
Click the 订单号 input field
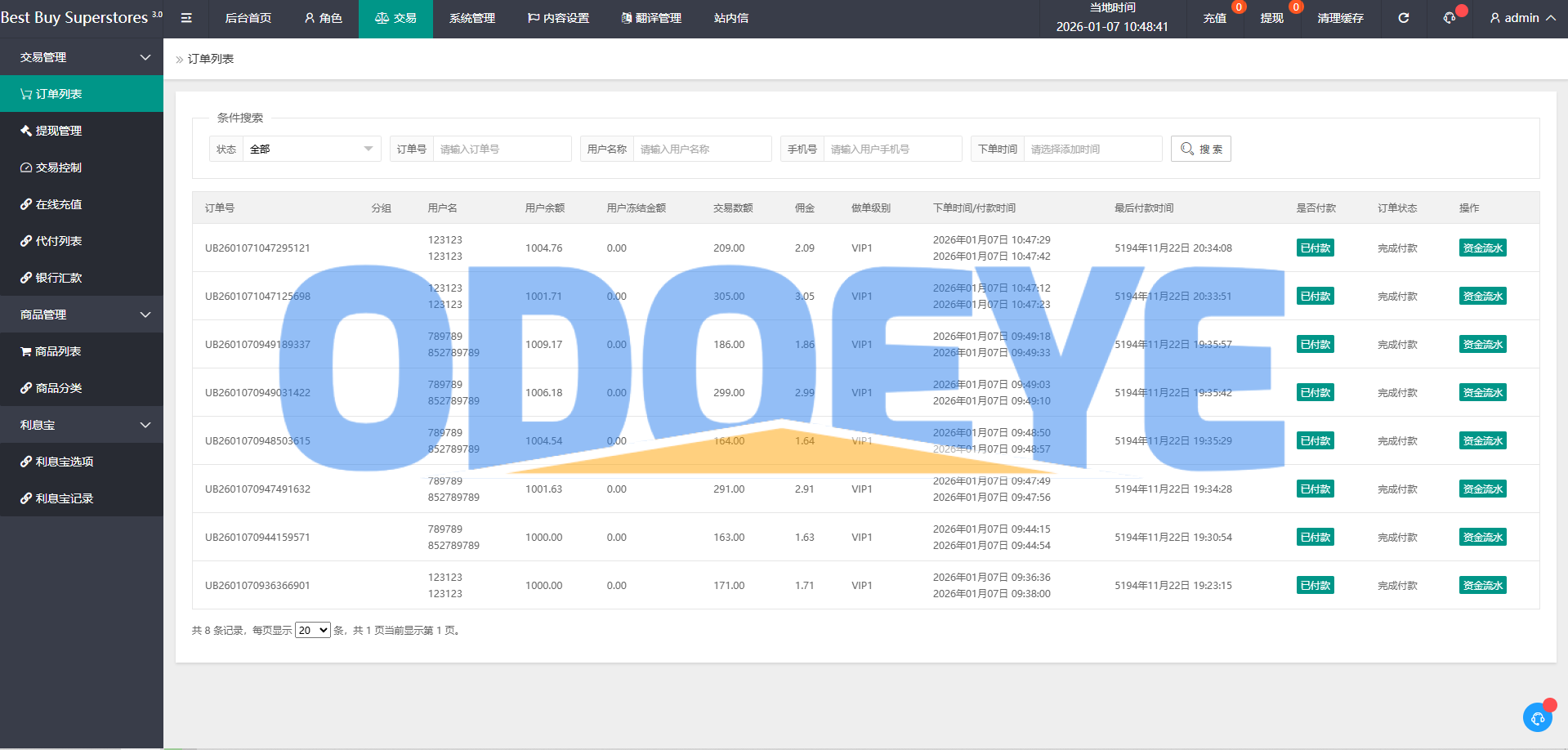501,149
